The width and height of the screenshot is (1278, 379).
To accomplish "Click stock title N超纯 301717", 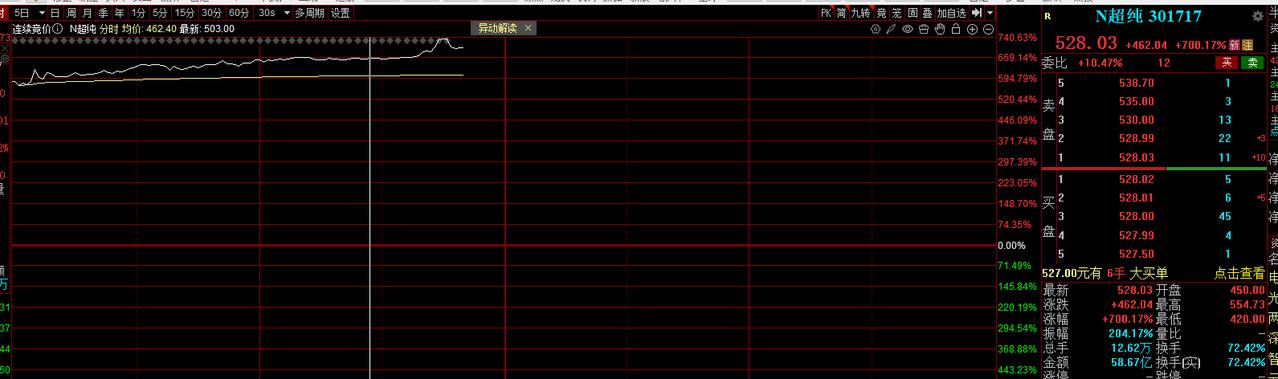I will pos(1147,16).
